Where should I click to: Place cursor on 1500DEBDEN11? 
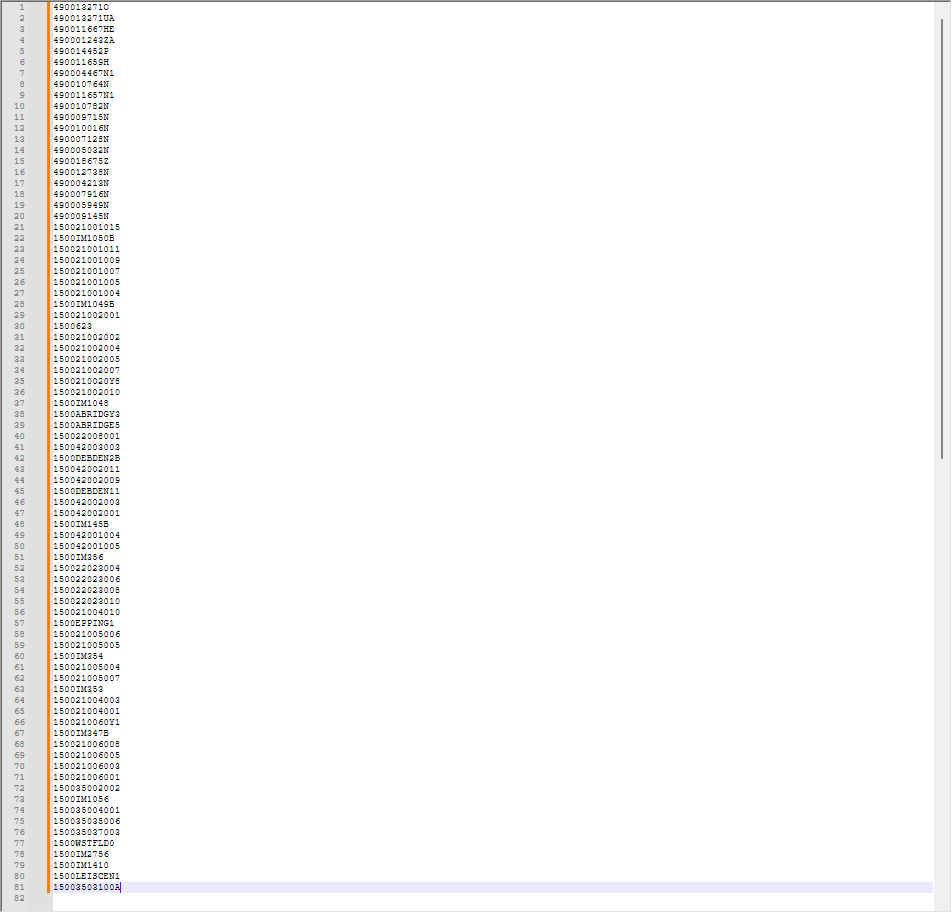coord(86,491)
